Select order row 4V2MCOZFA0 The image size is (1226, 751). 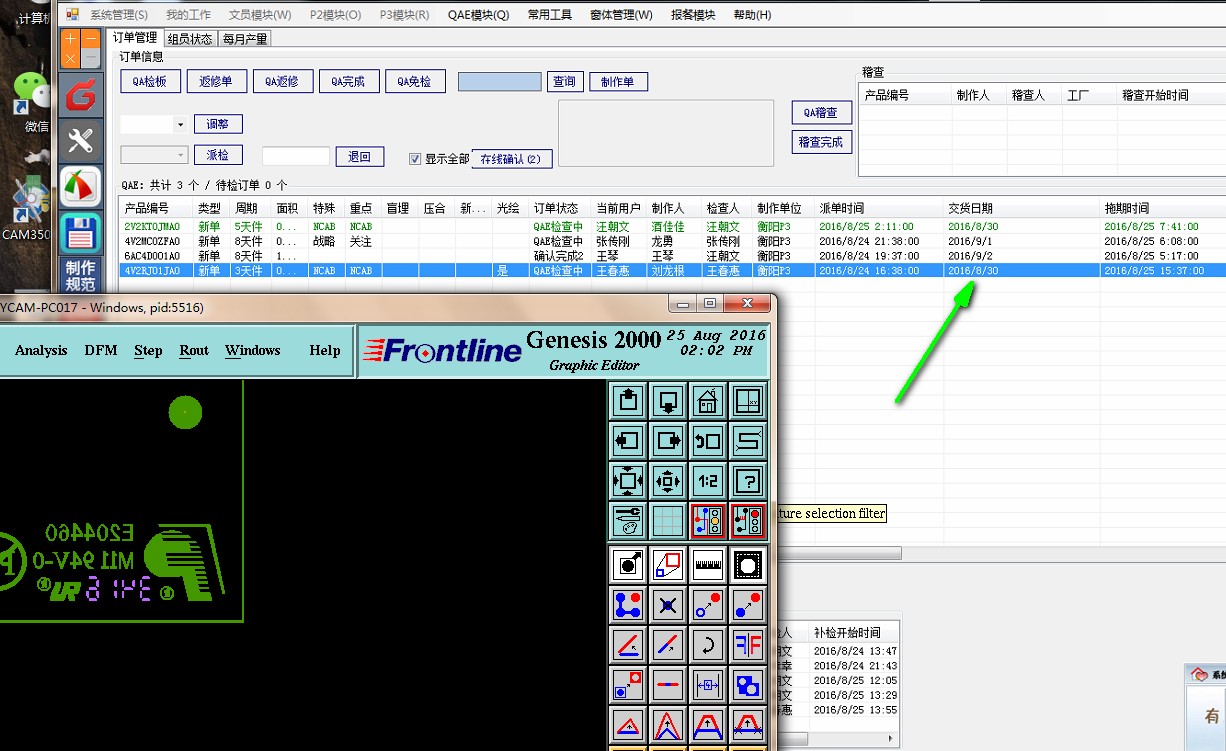(x=671, y=241)
